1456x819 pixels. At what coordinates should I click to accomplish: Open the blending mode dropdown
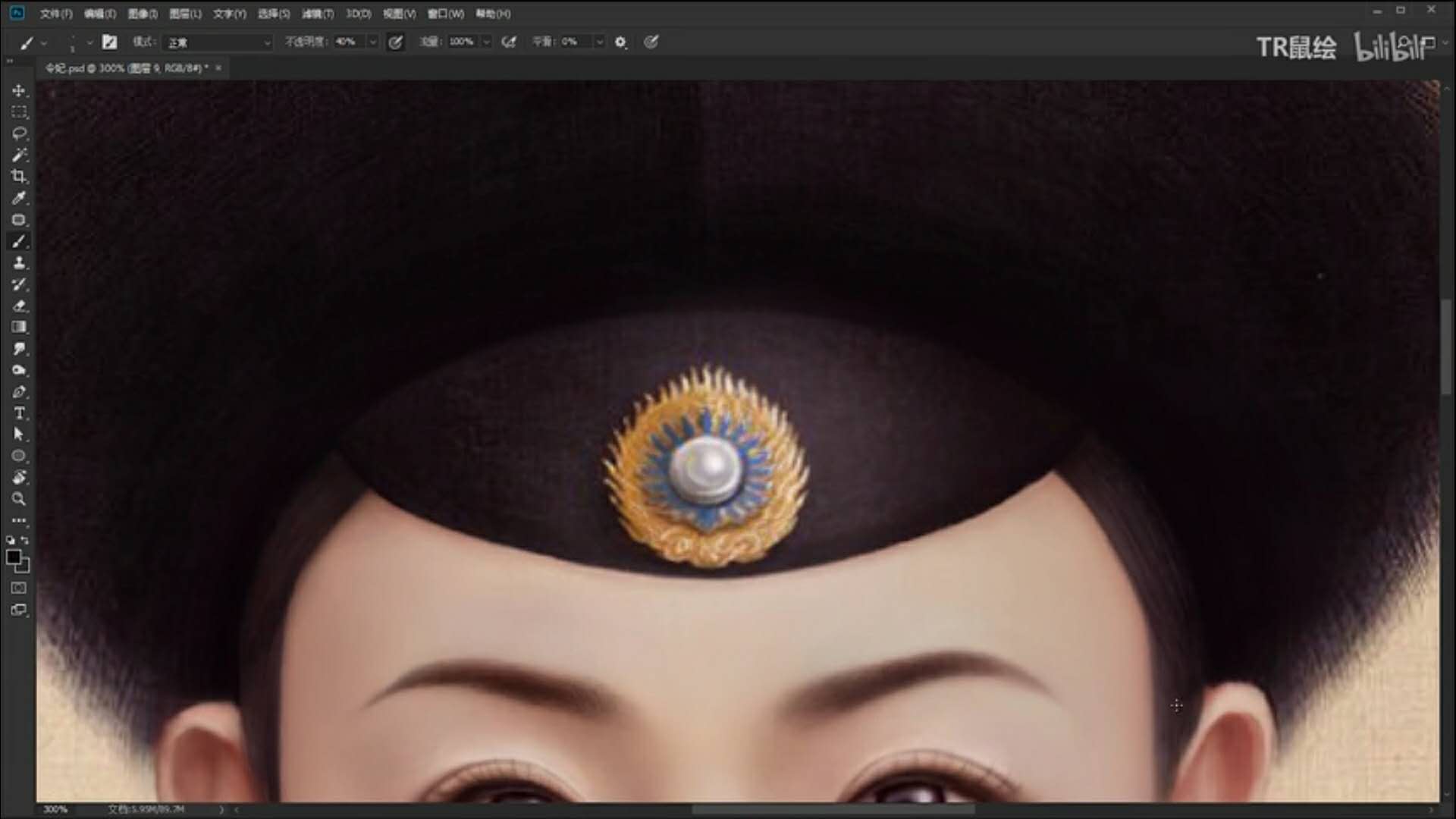pyautogui.click(x=217, y=42)
